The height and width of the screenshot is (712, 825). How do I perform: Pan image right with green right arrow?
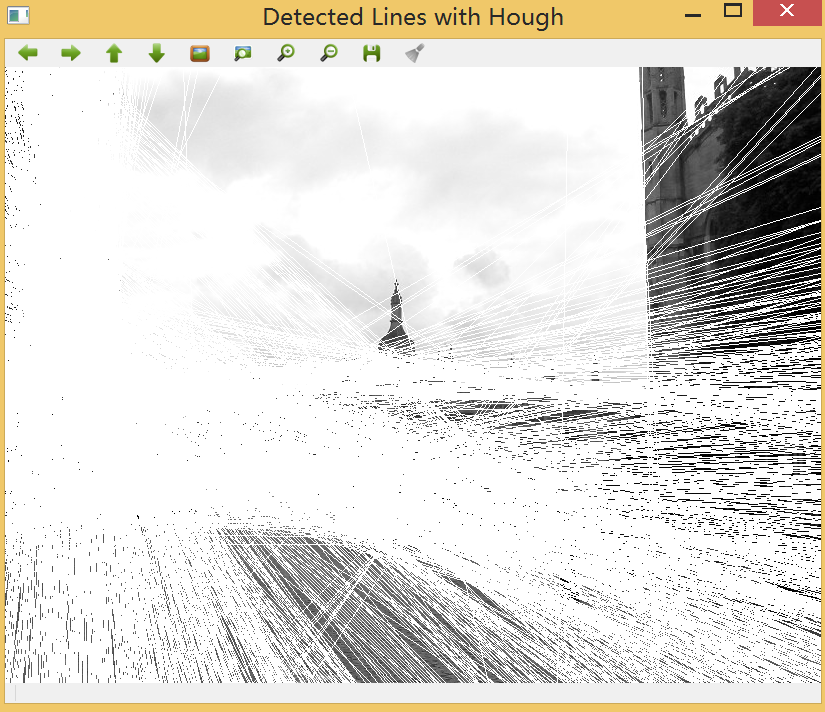point(71,53)
